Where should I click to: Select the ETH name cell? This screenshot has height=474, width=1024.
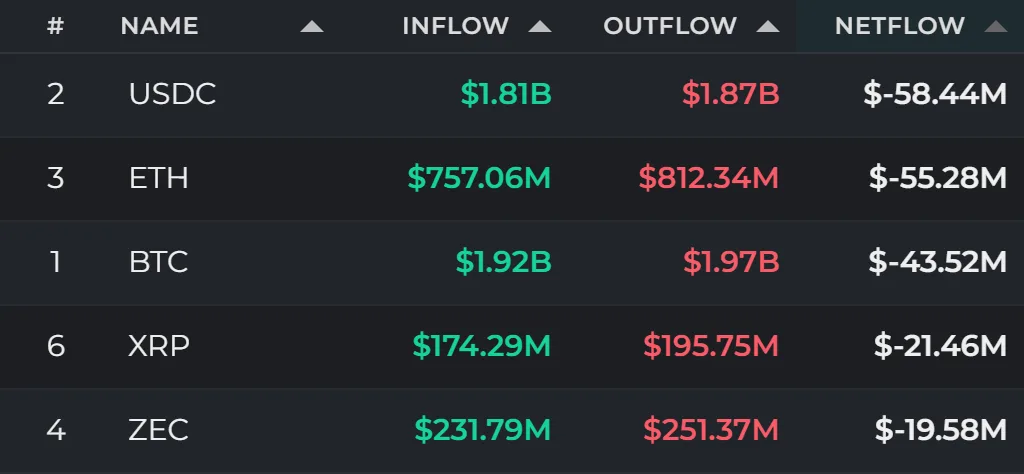point(159,178)
